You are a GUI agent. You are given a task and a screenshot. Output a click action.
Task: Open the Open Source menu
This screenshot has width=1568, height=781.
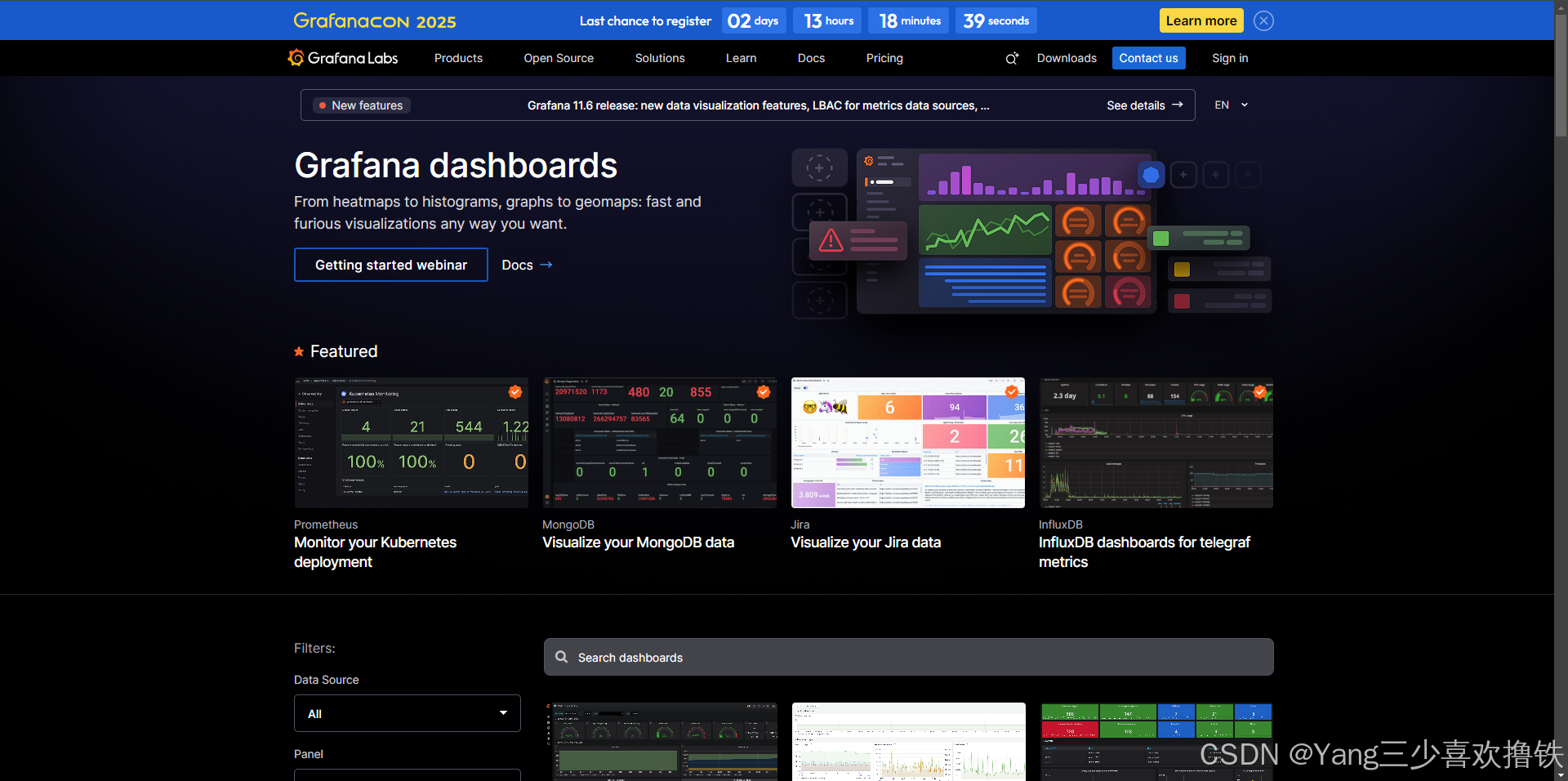click(x=559, y=58)
